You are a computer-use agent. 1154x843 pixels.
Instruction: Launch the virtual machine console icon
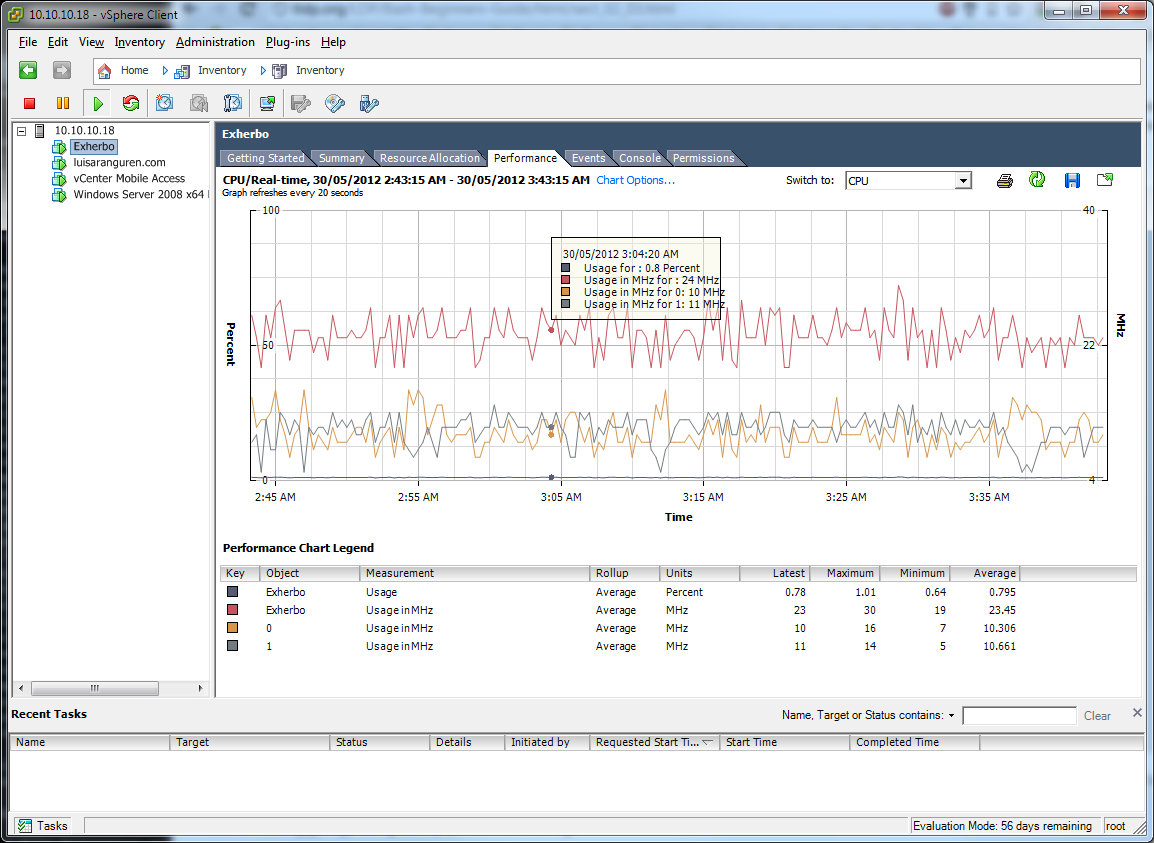click(x=267, y=103)
